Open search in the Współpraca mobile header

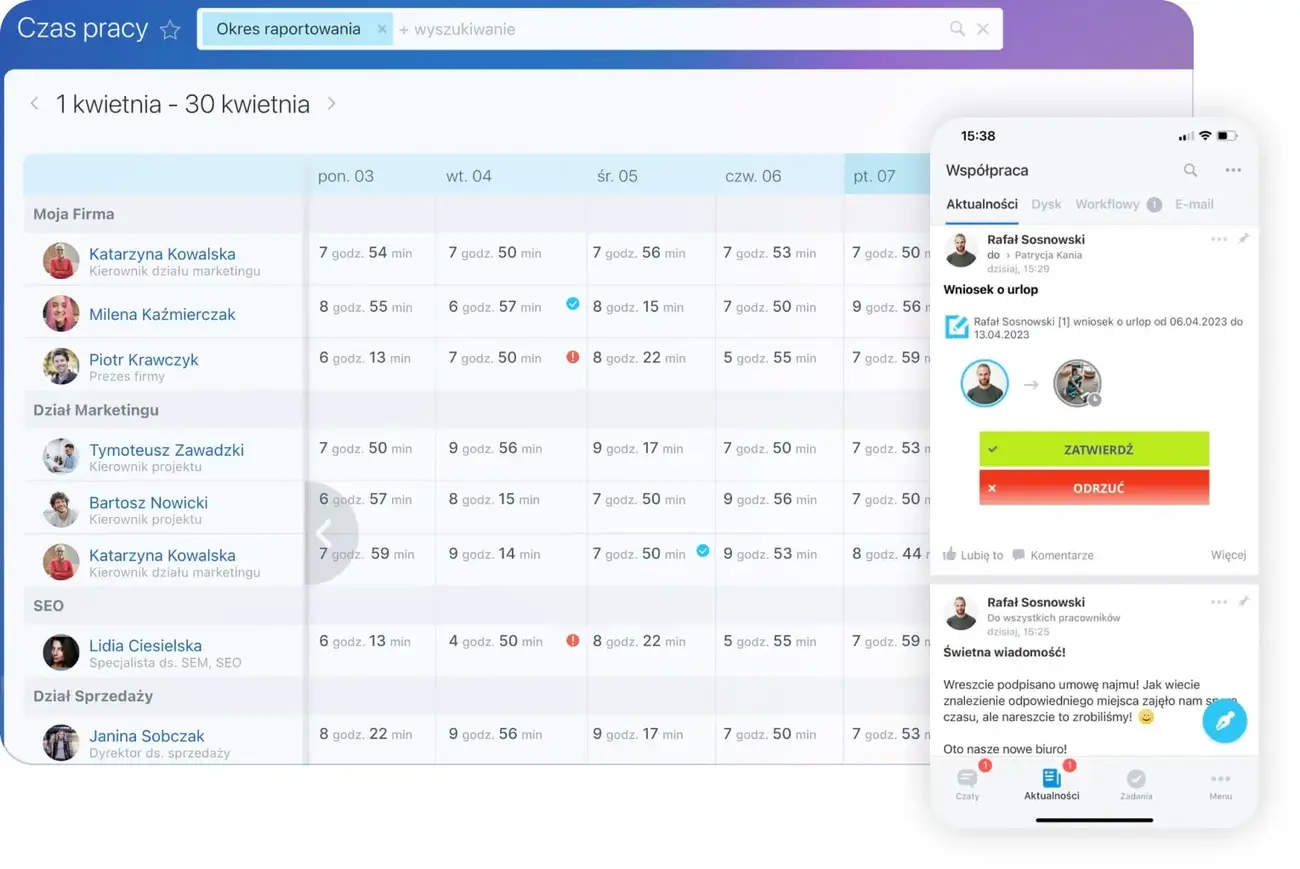(x=1190, y=170)
